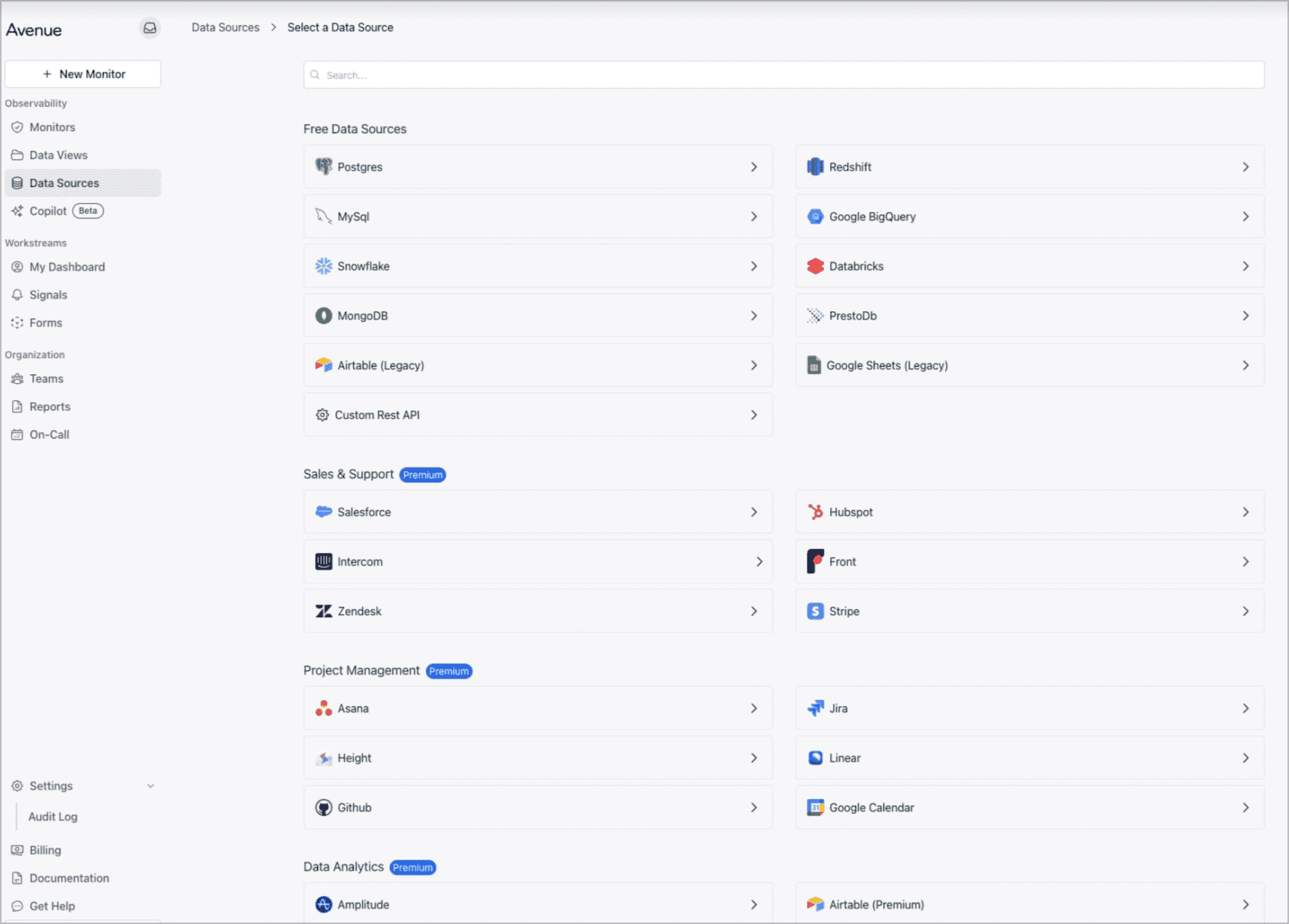Select Data Sources in the sidebar

83,183
